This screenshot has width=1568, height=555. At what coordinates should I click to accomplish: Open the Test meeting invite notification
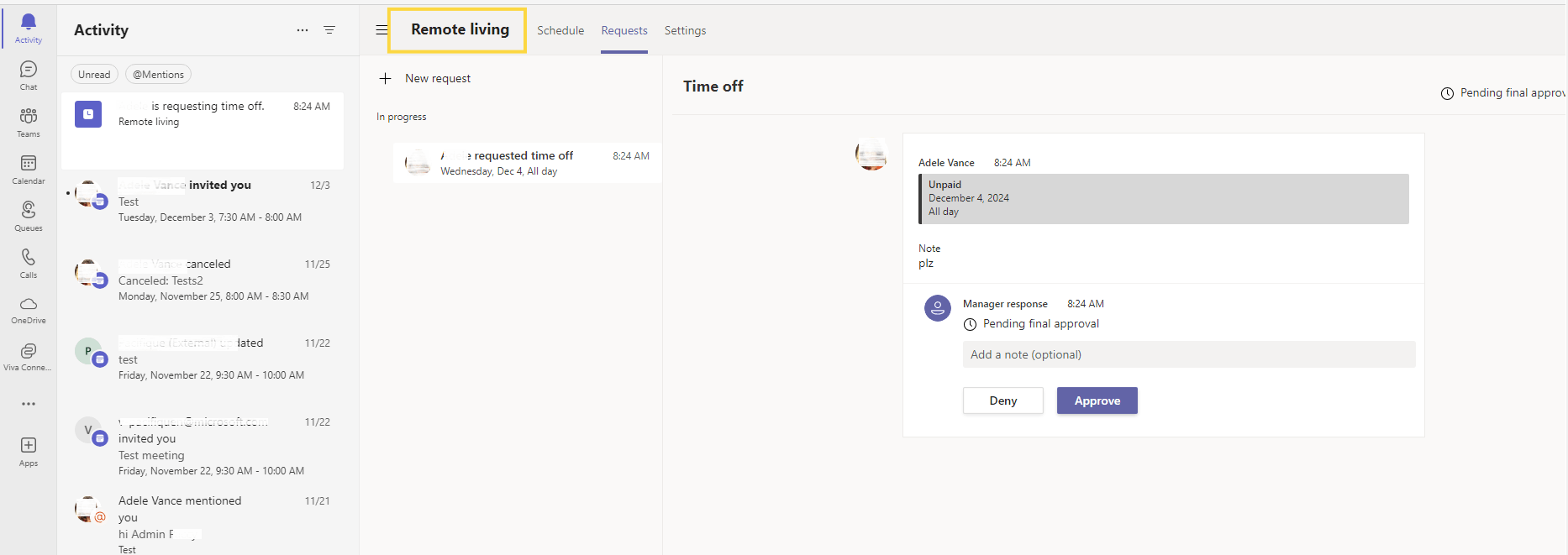[x=203, y=447]
